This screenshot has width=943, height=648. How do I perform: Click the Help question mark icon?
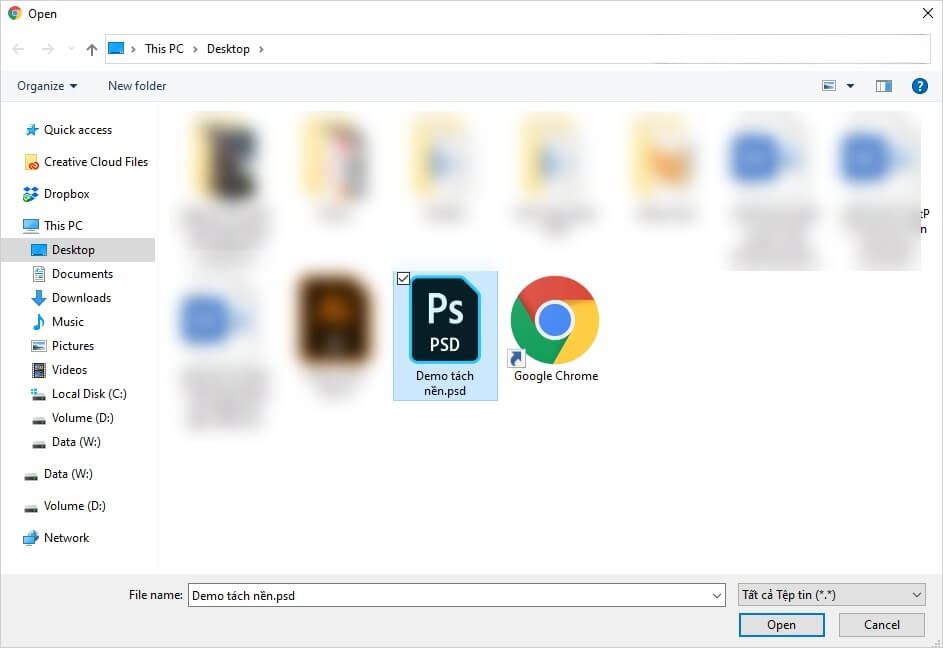tap(920, 86)
